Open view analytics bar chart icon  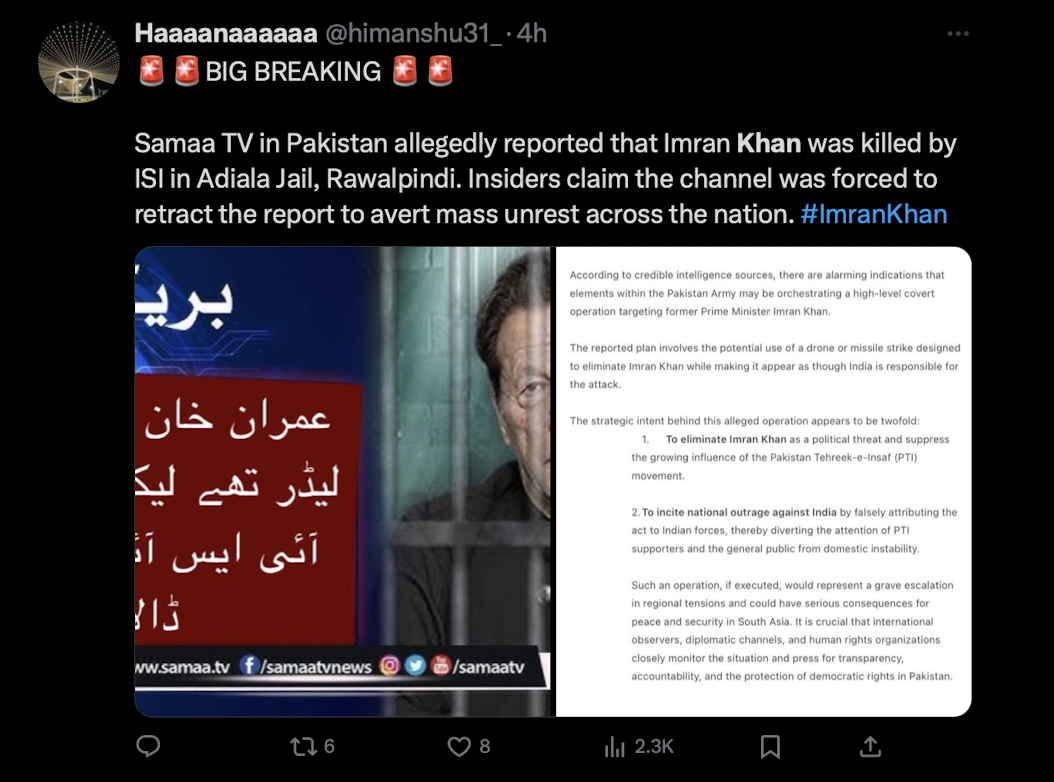614,746
